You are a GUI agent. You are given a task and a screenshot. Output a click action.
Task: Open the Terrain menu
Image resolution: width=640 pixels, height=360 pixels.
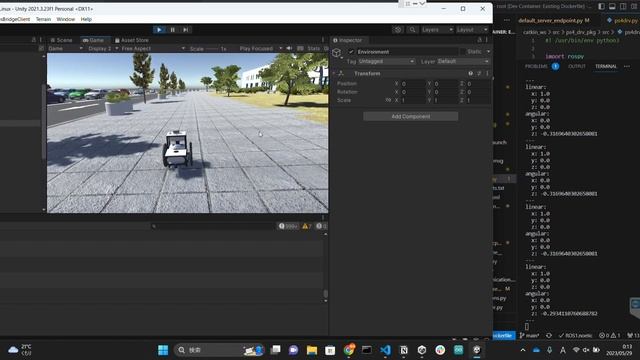click(43, 19)
